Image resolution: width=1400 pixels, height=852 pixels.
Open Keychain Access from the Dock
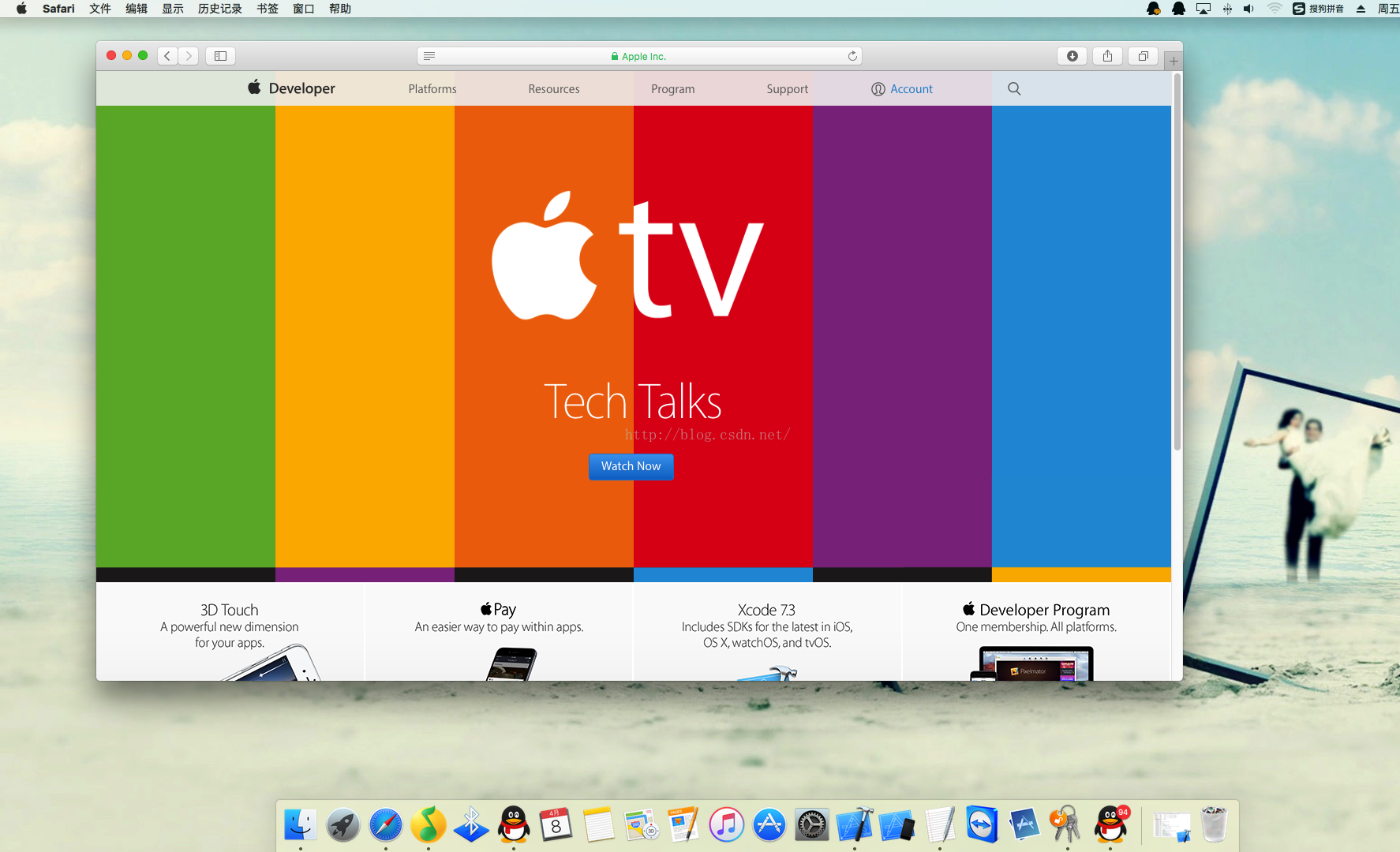(1068, 825)
